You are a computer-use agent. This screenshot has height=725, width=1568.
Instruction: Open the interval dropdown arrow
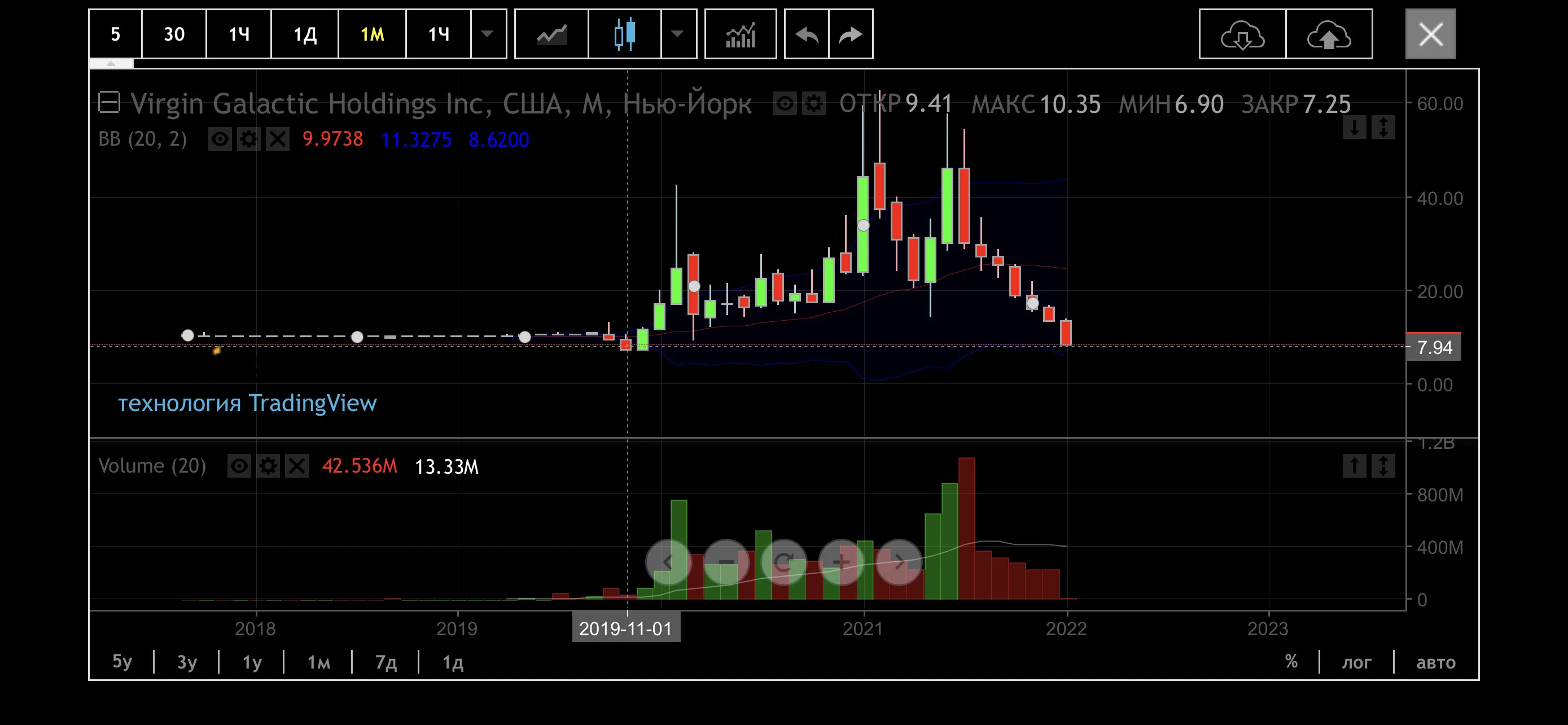coord(488,34)
